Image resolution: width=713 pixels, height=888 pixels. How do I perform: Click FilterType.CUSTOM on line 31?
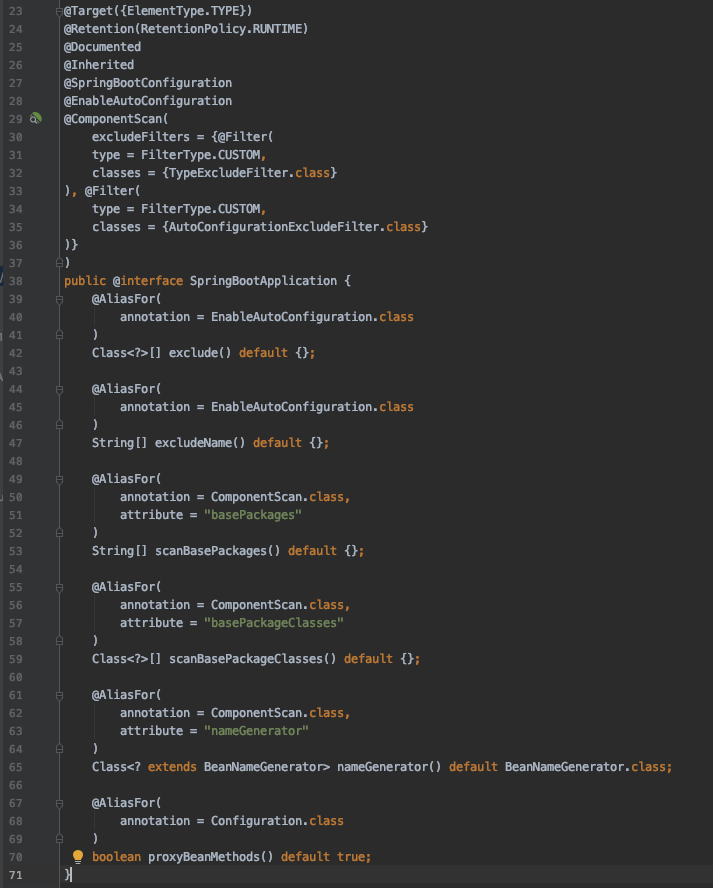click(200, 155)
